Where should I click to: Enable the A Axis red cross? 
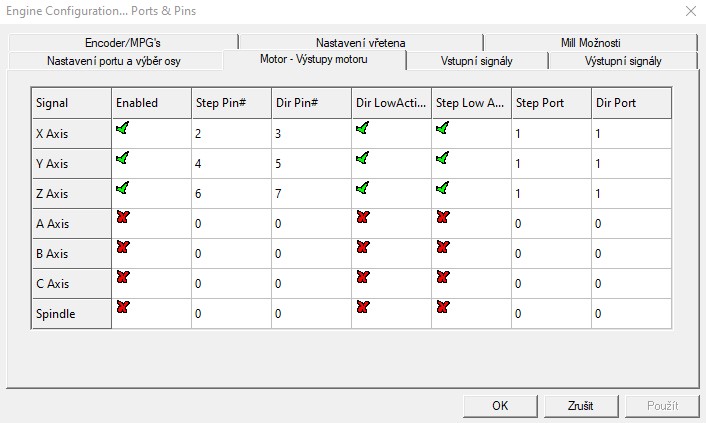(123, 217)
